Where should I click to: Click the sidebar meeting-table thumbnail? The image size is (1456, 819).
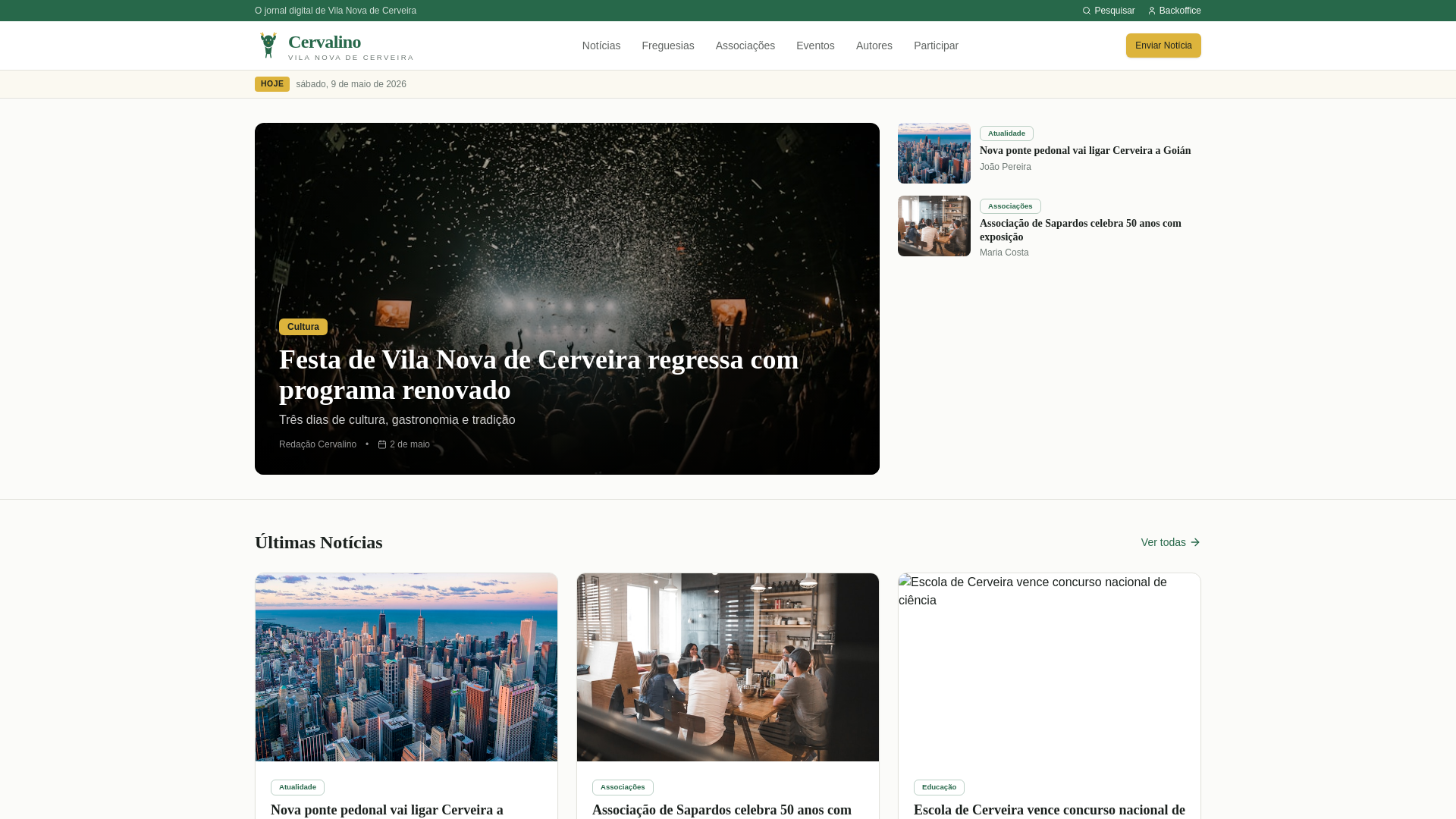pyautogui.click(x=934, y=226)
